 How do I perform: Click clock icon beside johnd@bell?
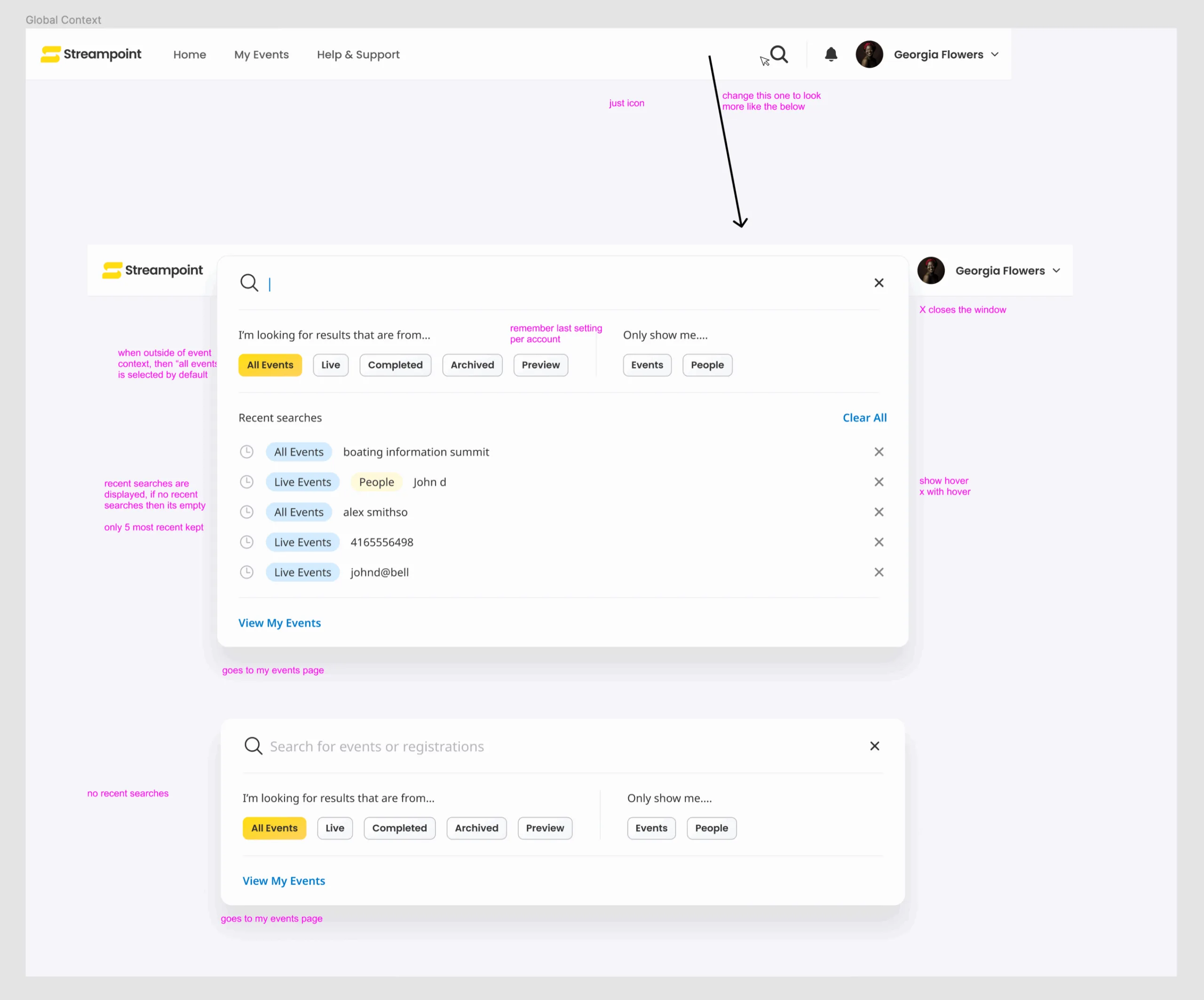pos(246,572)
